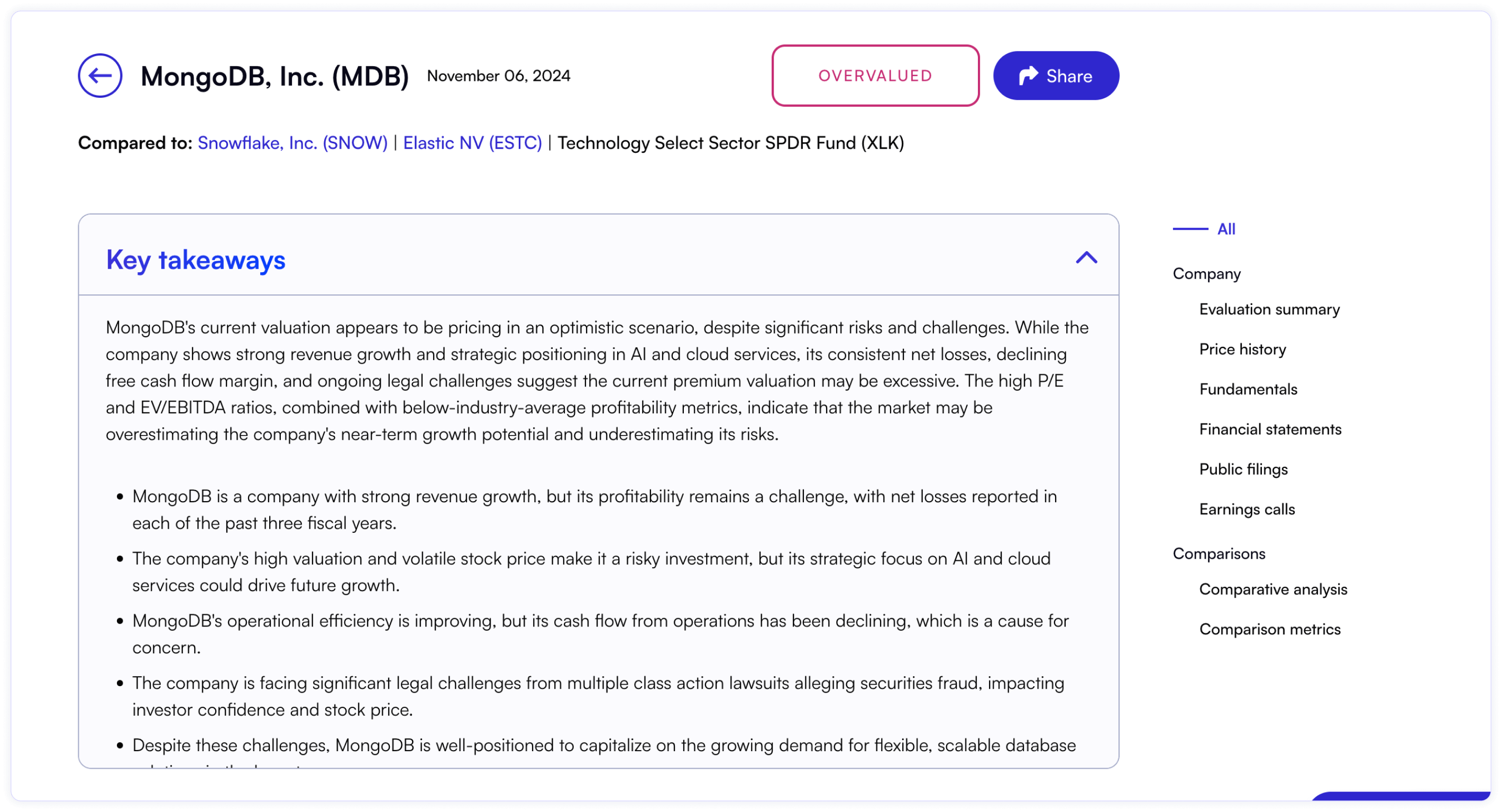
Task: Navigate to Comparison metrics
Action: point(1269,630)
